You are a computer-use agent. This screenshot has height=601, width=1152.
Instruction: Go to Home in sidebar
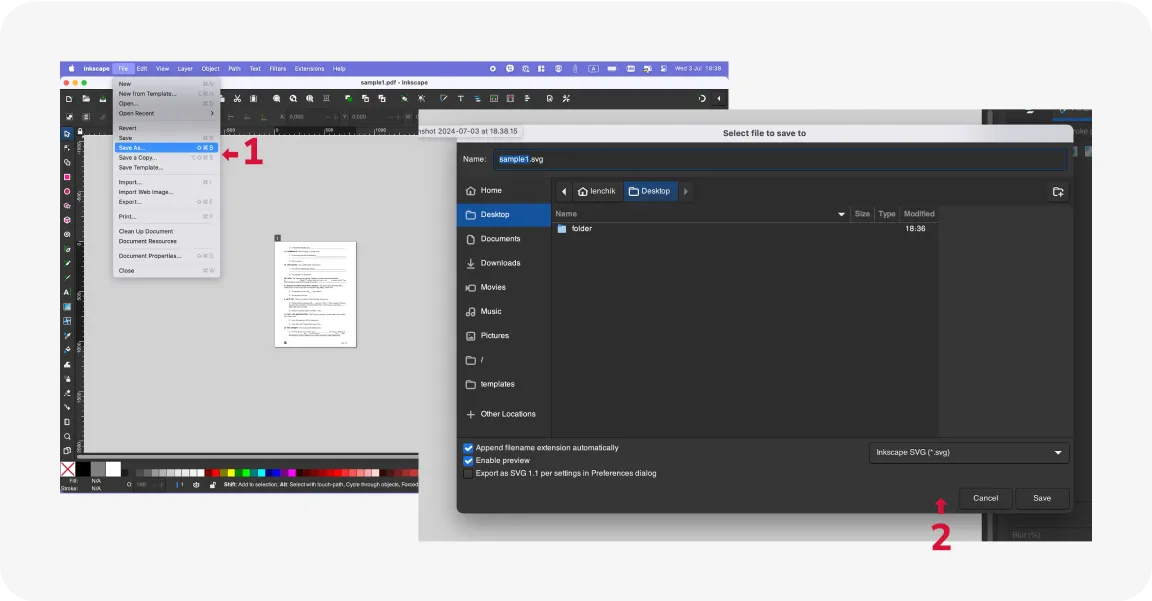pos(503,190)
